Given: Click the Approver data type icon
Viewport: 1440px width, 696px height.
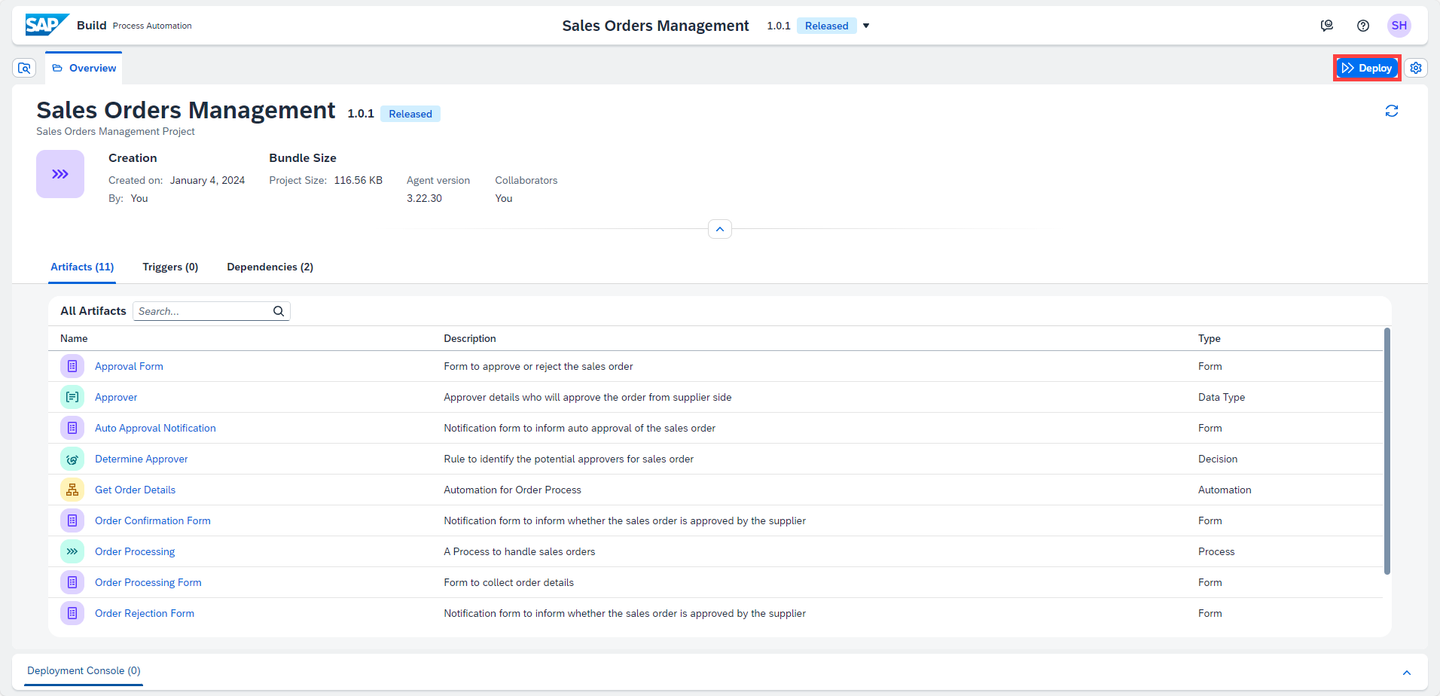Looking at the screenshot, I should pyautogui.click(x=72, y=397).
